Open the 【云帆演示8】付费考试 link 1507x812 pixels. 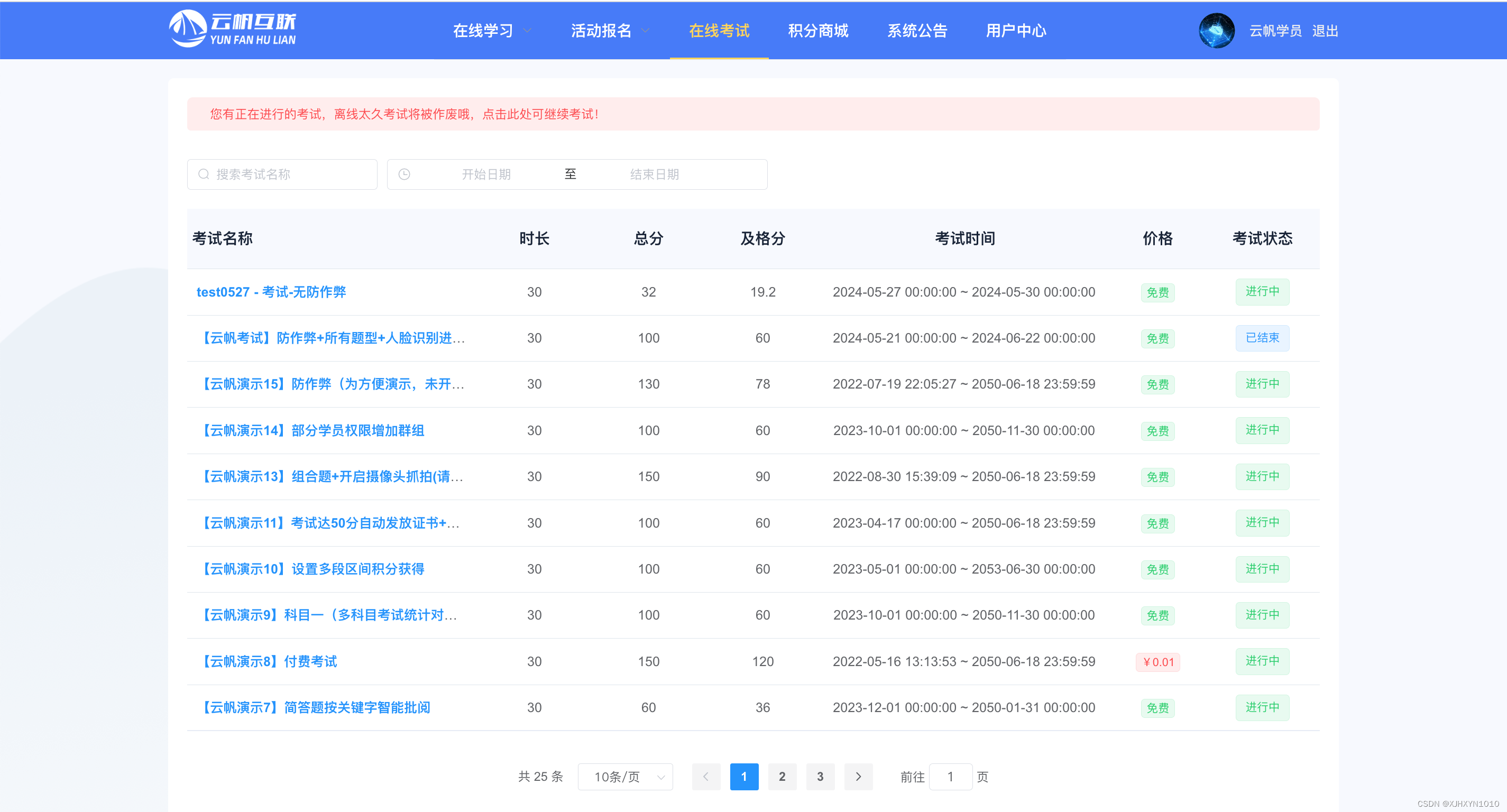(x=270, y=662)
